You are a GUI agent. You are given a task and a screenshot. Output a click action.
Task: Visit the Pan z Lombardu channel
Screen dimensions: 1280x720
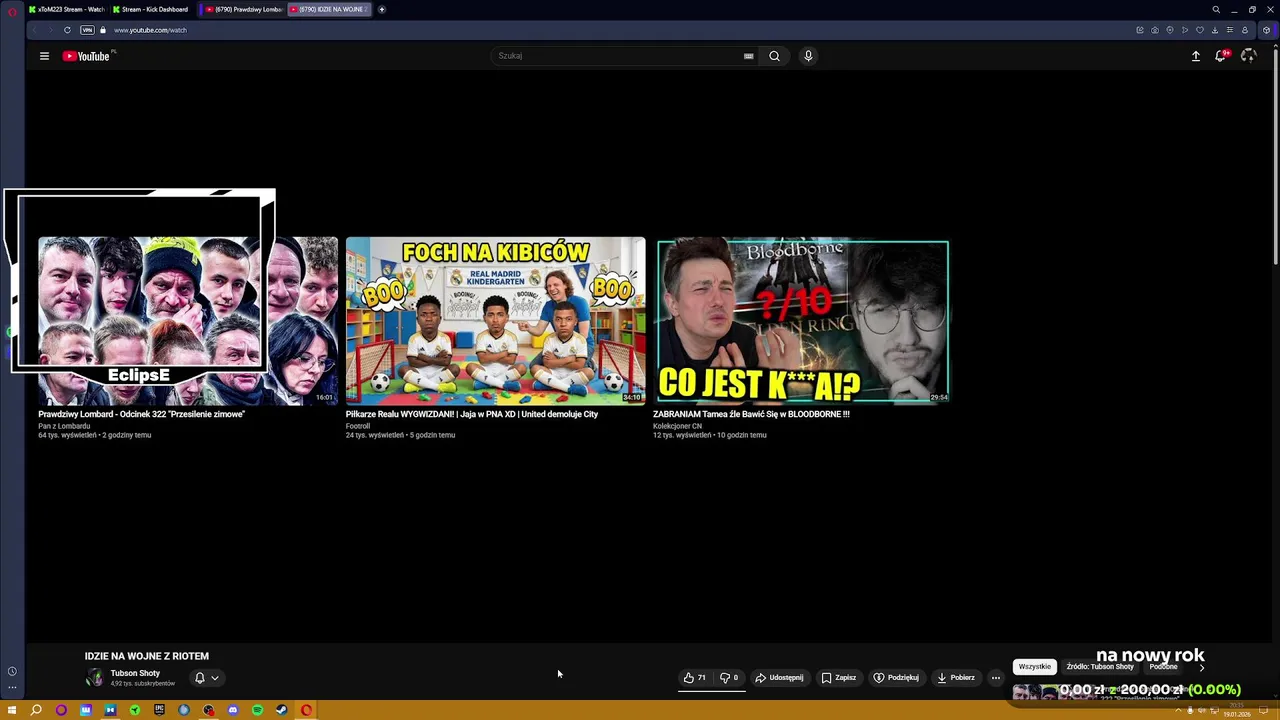pos(64,426)
